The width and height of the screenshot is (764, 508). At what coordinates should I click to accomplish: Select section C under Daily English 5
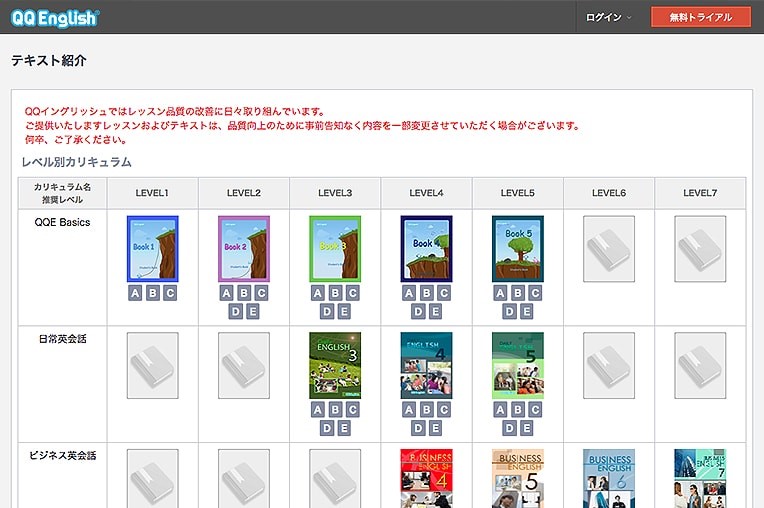[x=535, y=410]
